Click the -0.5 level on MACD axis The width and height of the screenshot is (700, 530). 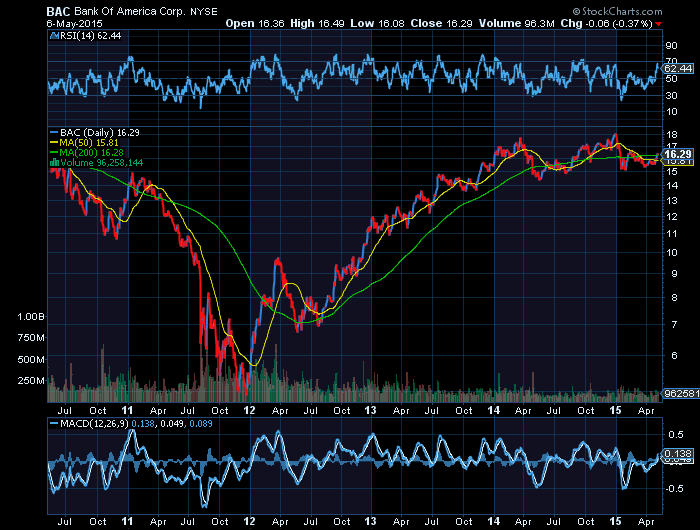click(674, 488)
